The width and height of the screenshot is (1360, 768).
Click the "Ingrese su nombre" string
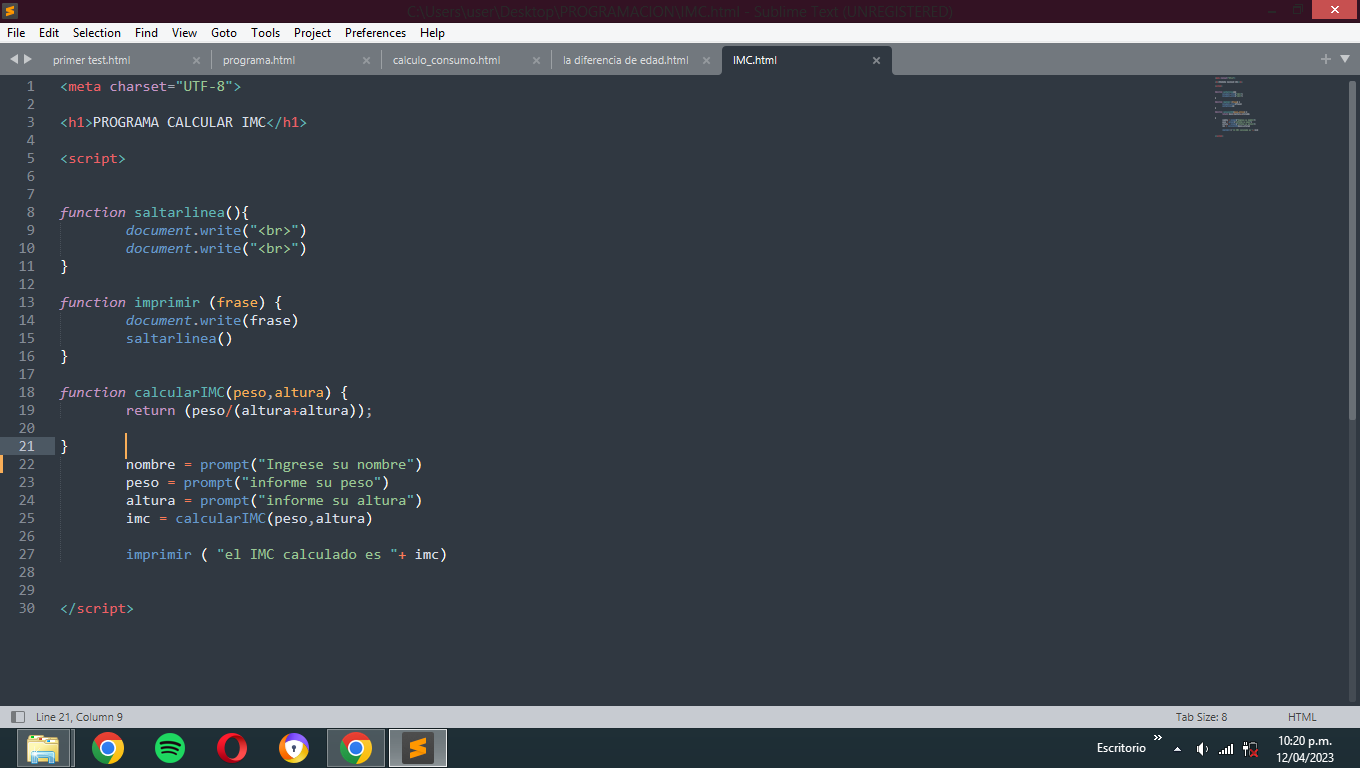(x=336, y=464)
